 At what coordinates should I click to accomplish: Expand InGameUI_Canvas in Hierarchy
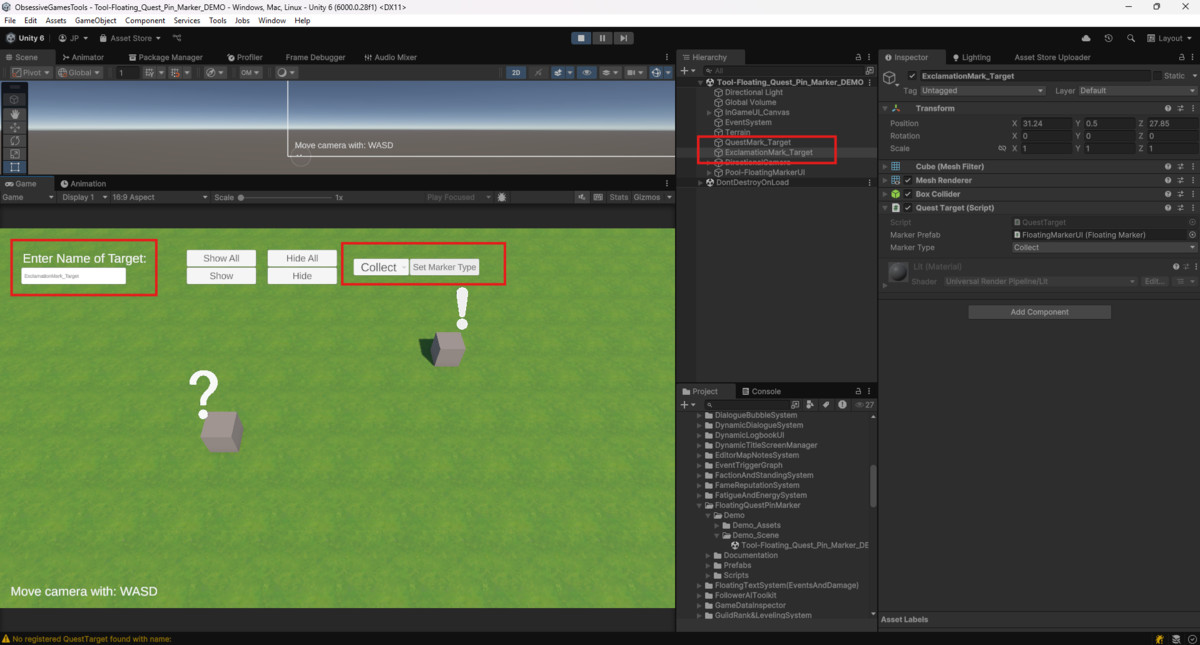[x=709, y=112]
